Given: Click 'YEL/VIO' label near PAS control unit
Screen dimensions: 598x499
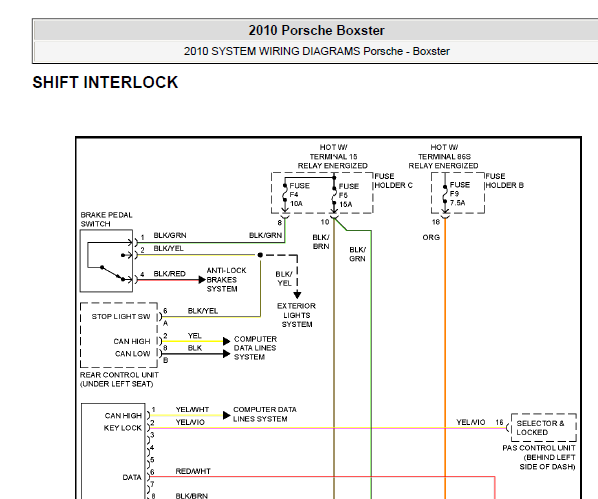Looking at the screenshot, I should pyautogui.click(x=471, y=422).
